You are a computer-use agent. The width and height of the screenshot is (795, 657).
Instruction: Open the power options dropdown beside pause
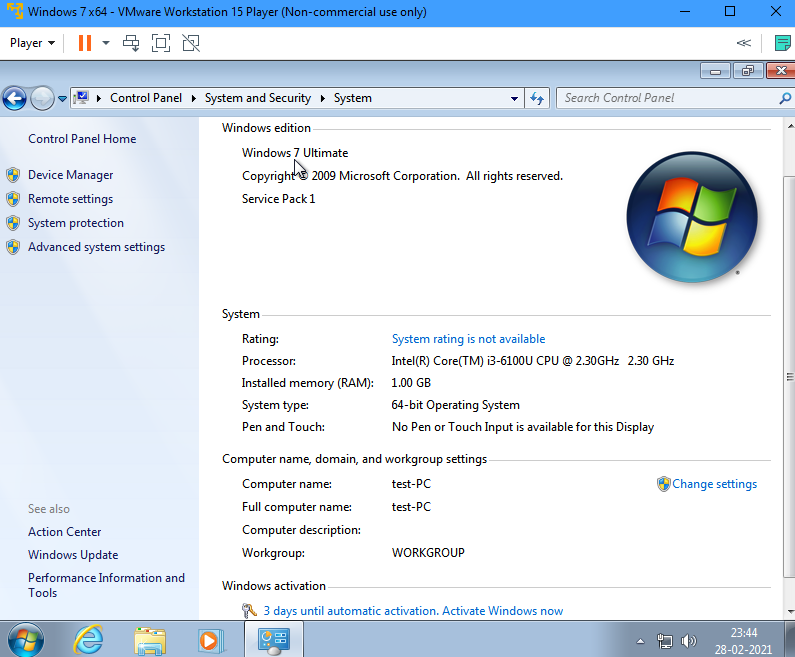pos(106,43)
